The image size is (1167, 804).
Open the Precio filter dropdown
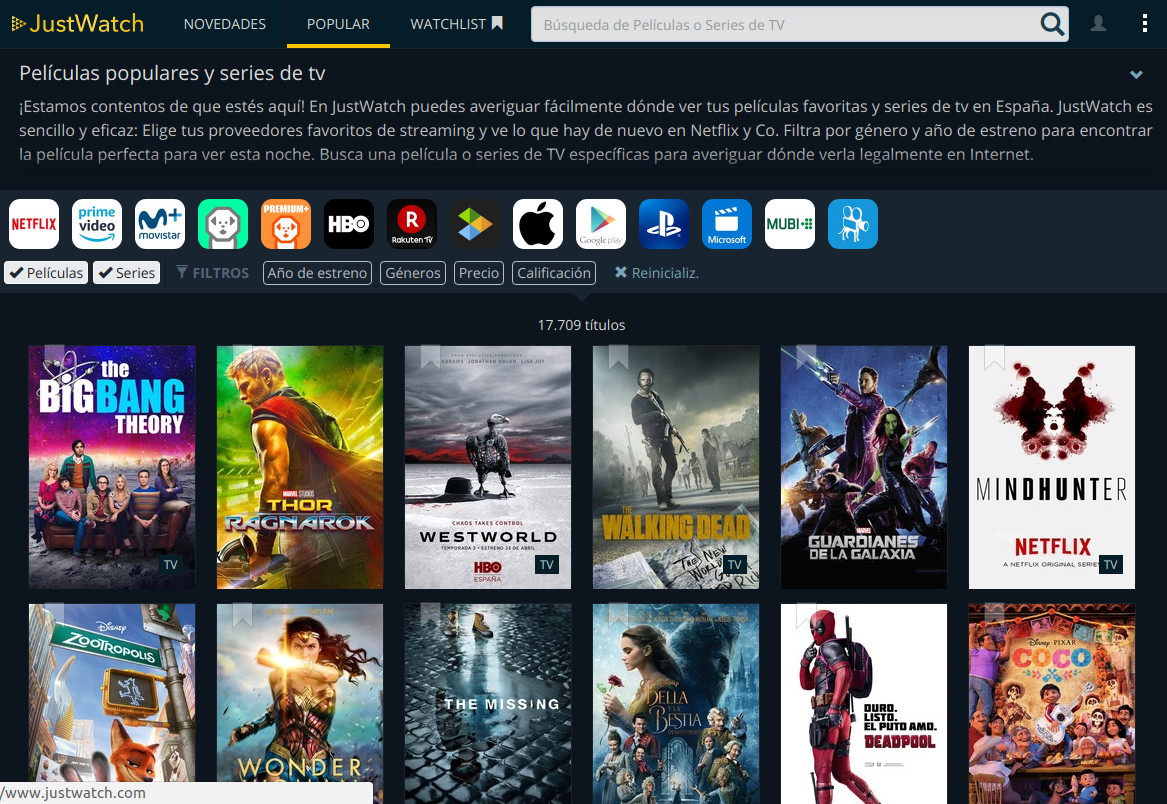click(x=479, y=273)
